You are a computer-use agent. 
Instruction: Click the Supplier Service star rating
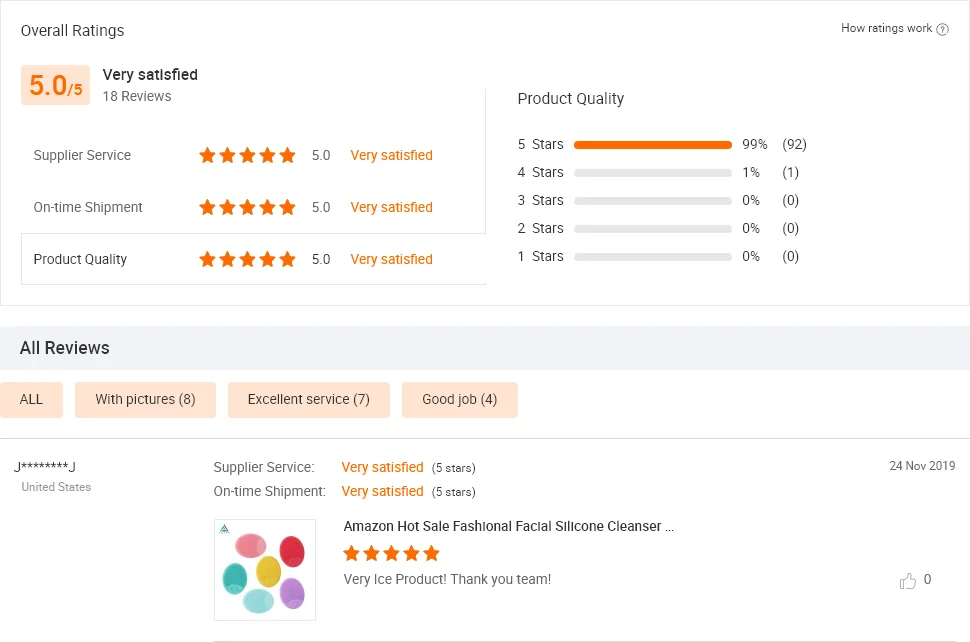pyautogui.click(x=247, y=155)
